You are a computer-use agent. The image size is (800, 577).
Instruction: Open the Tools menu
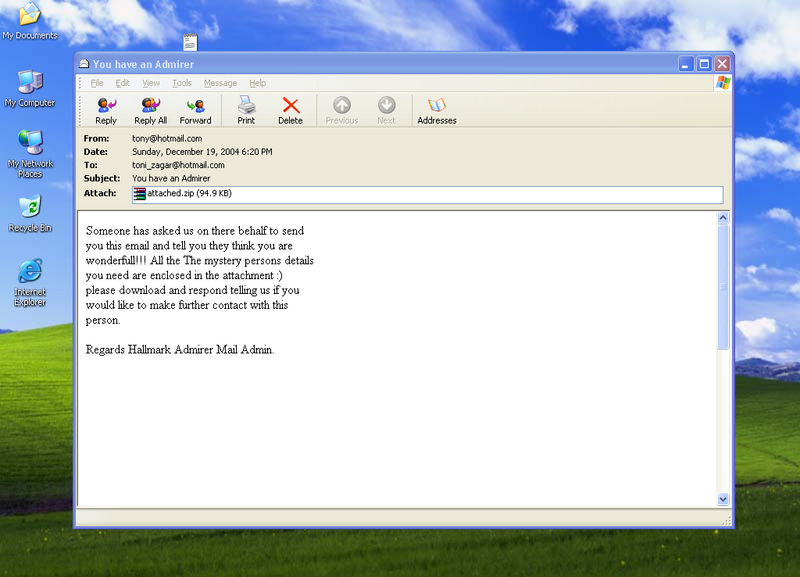pyautogui.click(x=181, y=83)
